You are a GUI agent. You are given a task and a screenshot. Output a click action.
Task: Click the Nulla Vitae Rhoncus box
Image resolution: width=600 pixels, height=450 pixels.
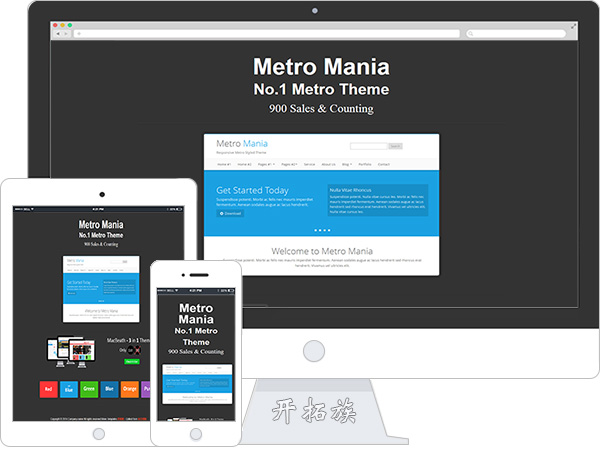click(x=378, y=201)
